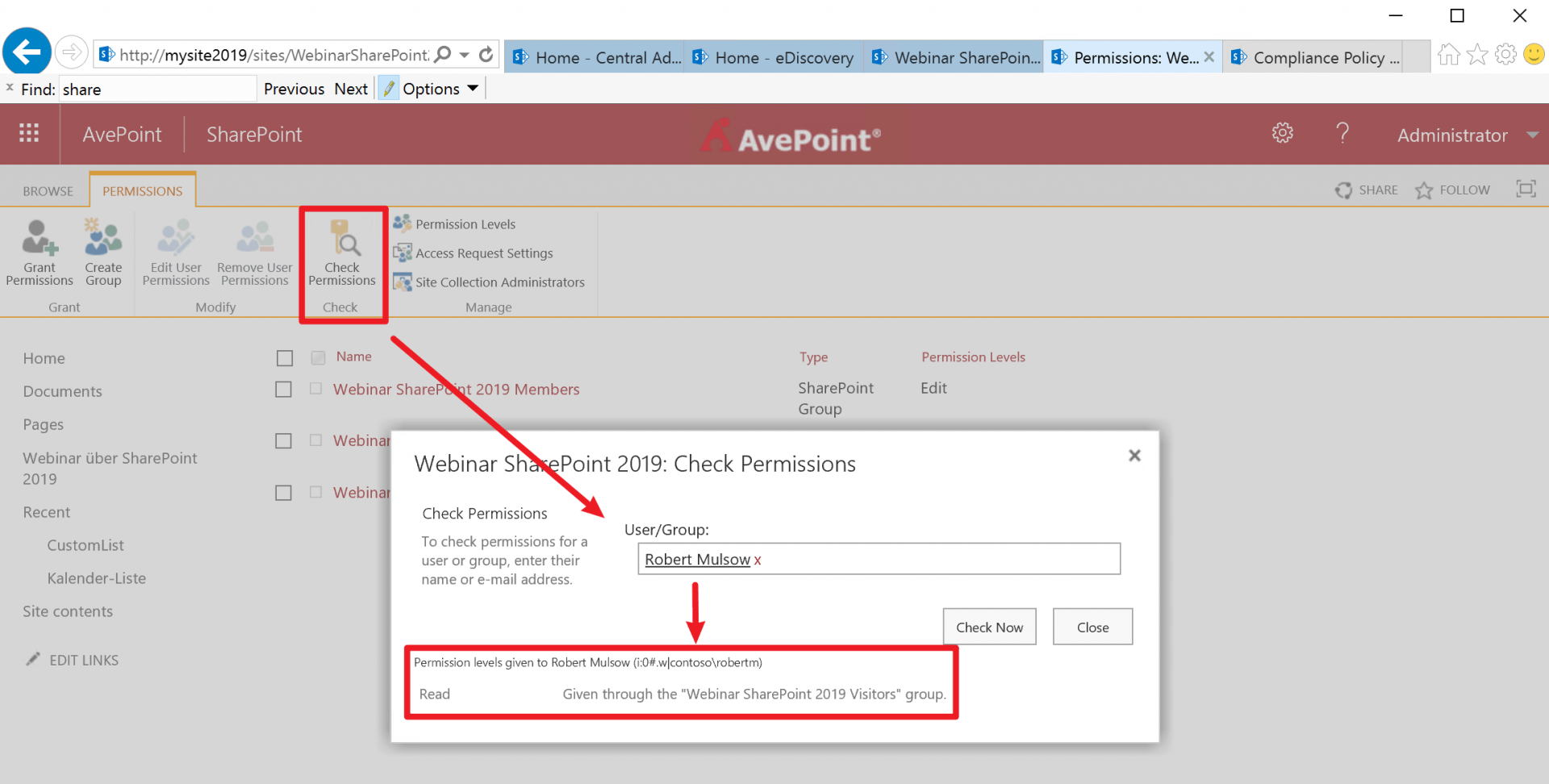Open Grant Permissions
This screenshot has height=784, width=1549.
pos(39,252)
